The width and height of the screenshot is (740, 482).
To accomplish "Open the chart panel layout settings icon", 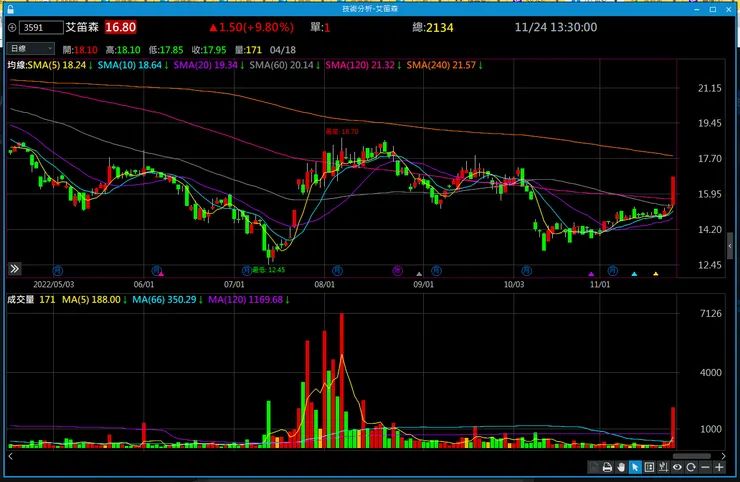I will (649, 467).
